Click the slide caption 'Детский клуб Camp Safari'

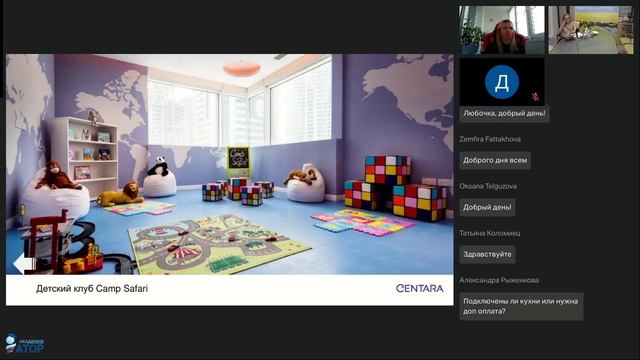coord(92,289)
